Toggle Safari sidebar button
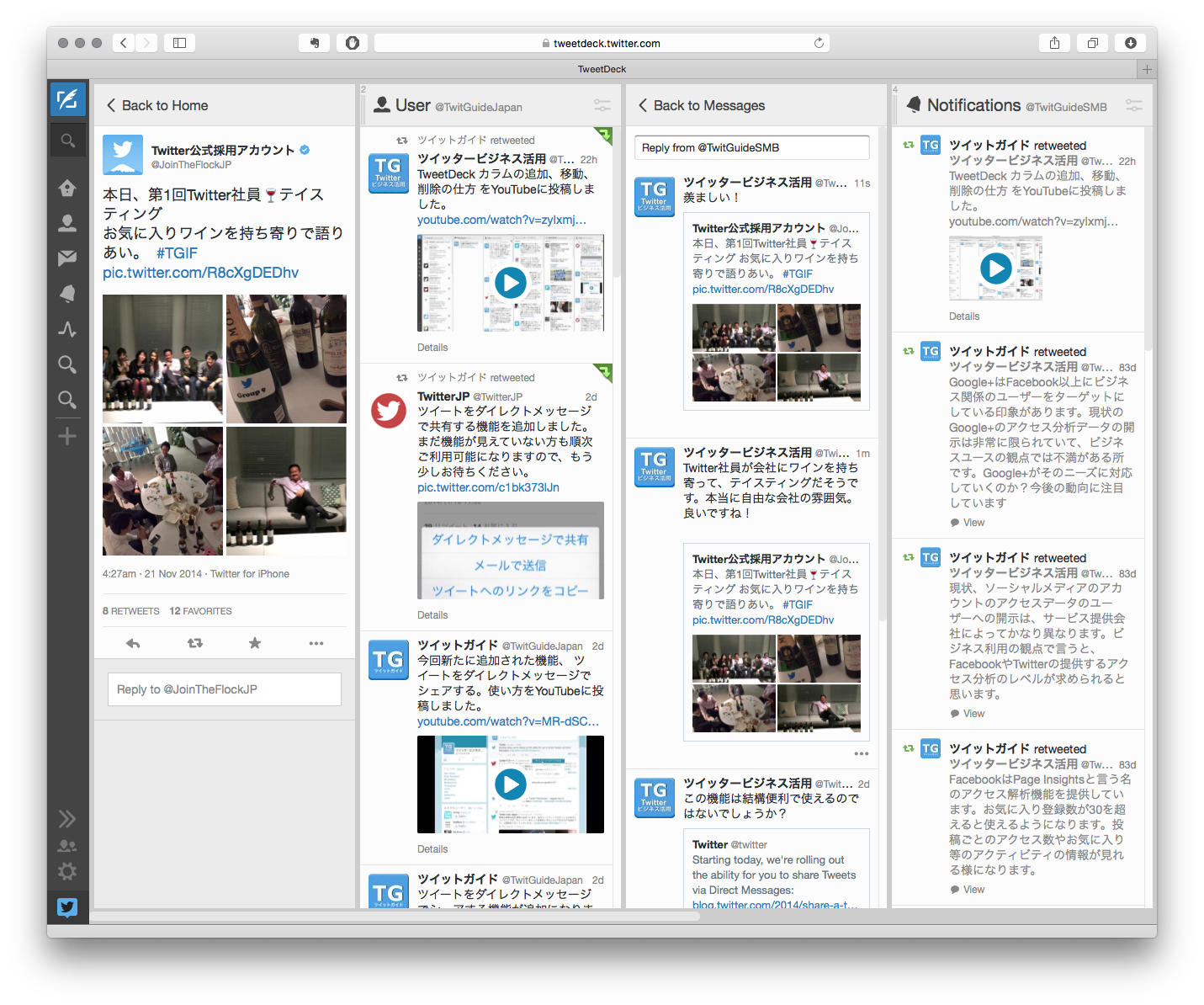The height and width of the screenshot is (1005, 1204). (x=179, y=43)
